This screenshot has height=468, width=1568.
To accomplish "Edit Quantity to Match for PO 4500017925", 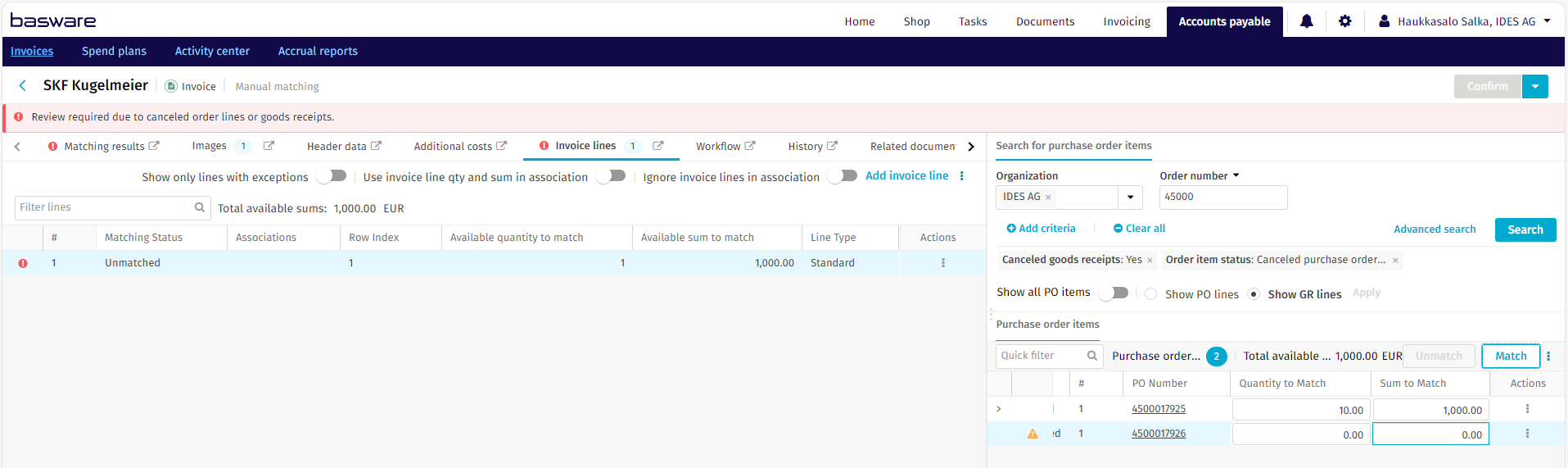I will (1300, 410).
